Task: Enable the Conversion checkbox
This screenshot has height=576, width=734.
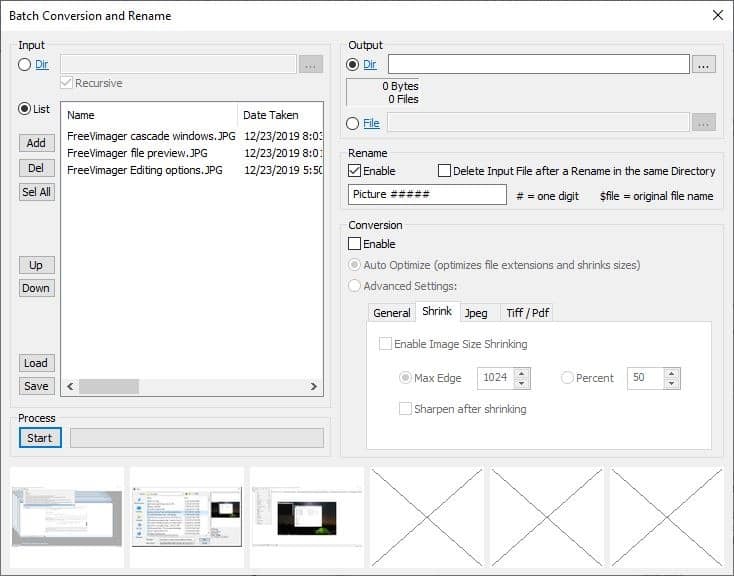Action: [x=355, y=244]
